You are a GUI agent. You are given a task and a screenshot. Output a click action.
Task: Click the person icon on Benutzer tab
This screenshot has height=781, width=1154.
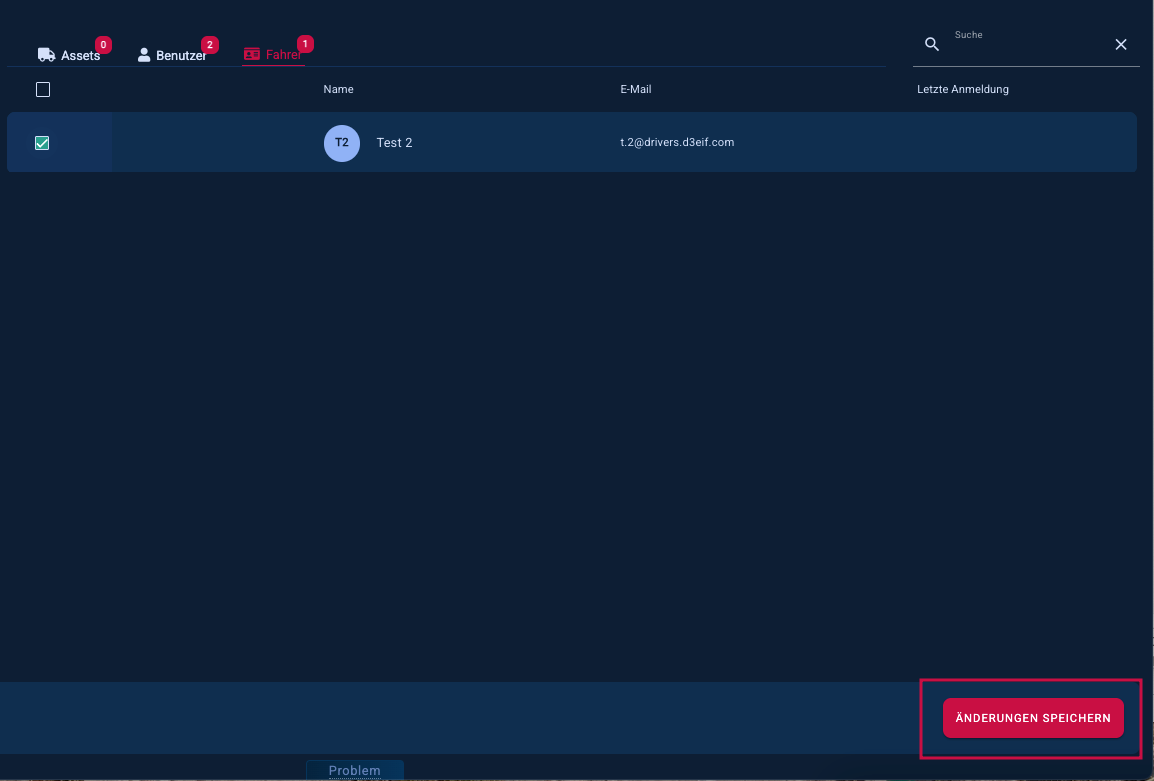[144, 55]
